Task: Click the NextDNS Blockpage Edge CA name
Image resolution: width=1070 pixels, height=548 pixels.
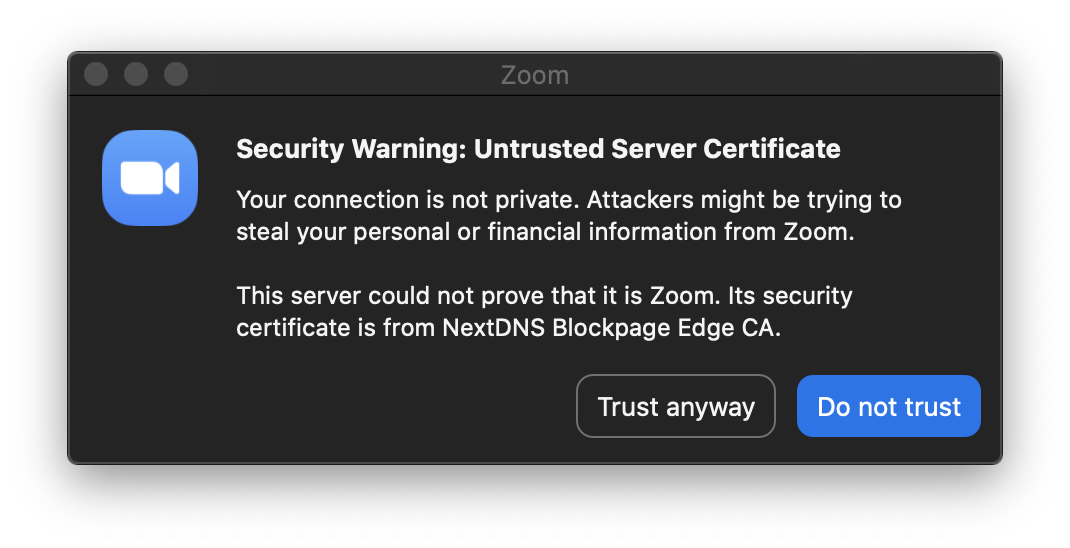Action: [x=611, y=328]
